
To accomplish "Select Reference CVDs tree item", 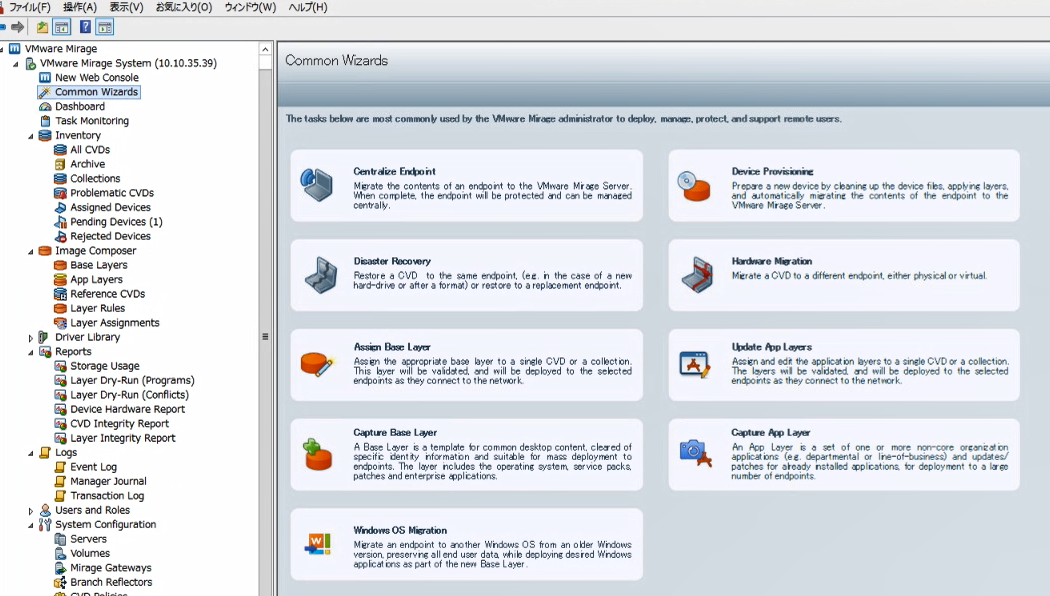I will [x=107, y=294].
